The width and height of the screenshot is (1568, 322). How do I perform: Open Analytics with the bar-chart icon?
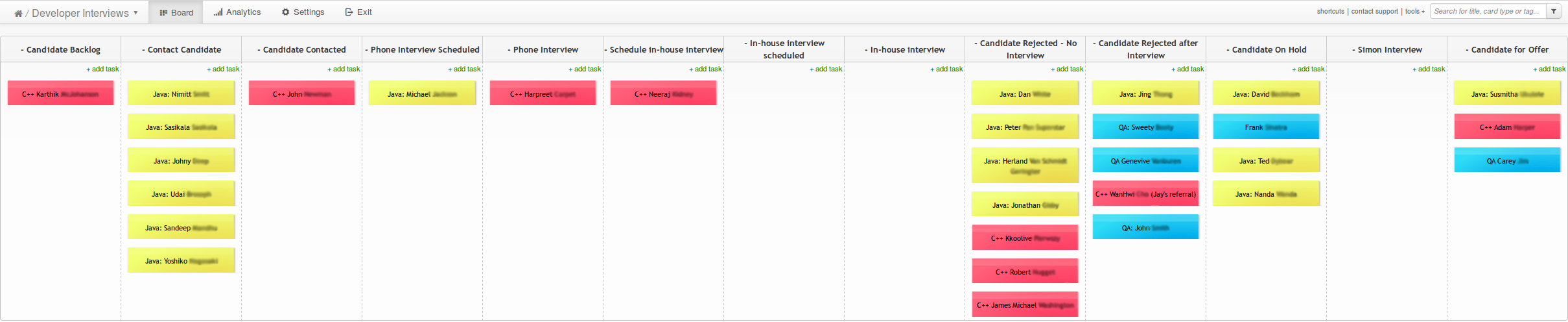pyautogui.click(x=218, y=12)
